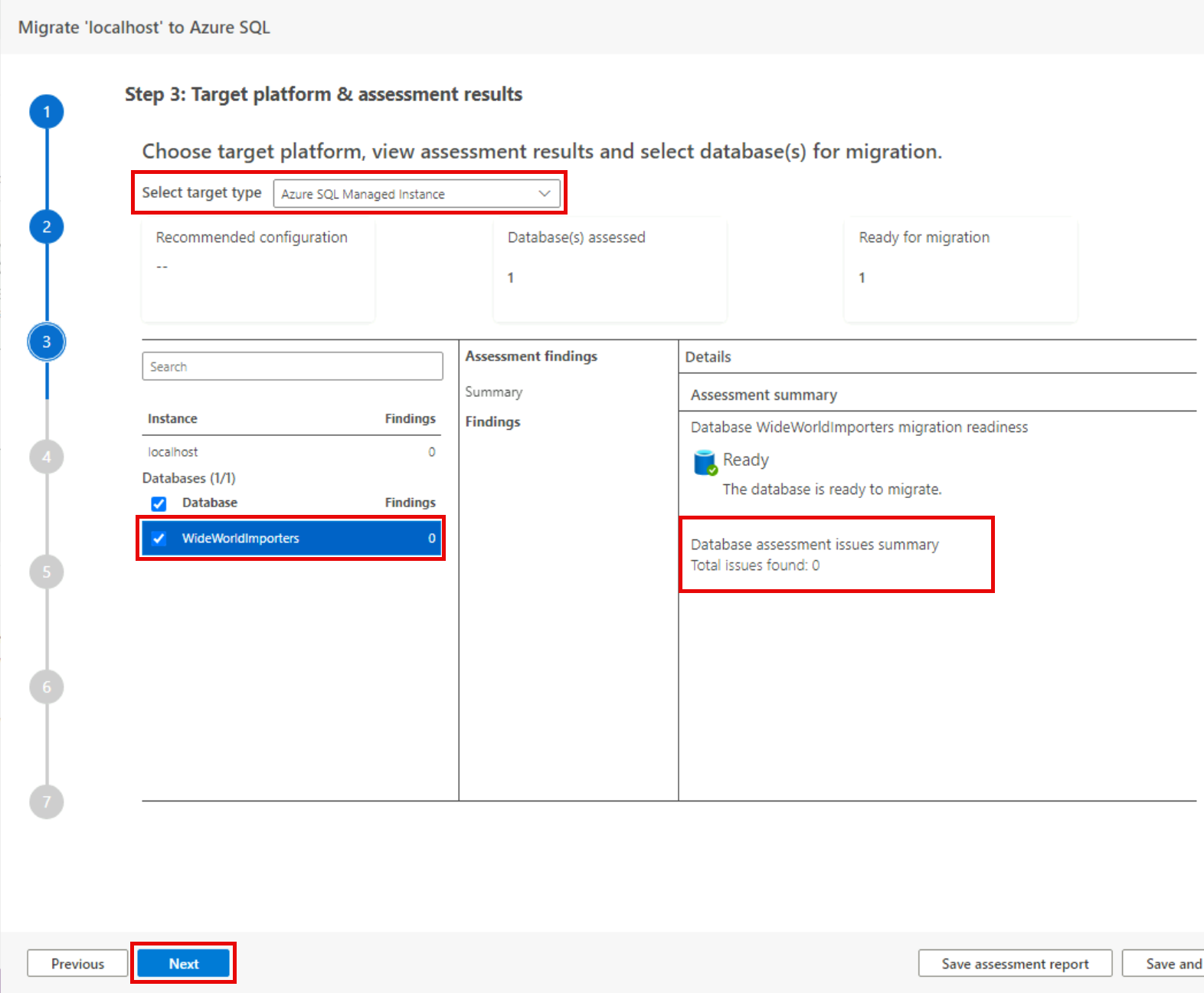1204x993 pixels.
Task: Select the current step 3 circle
Action: (x=47, y=342)
